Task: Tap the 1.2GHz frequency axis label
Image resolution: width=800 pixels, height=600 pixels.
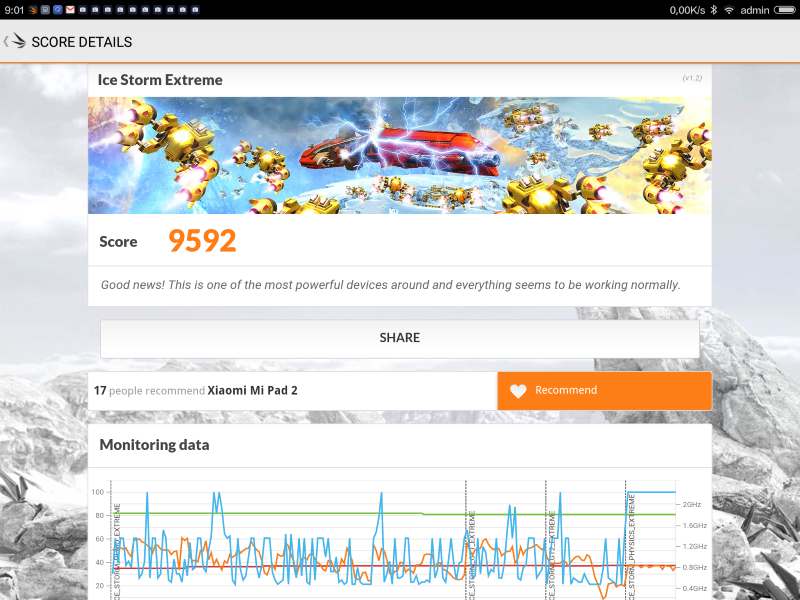Action: pyautogui.click(x=694, y=546)
